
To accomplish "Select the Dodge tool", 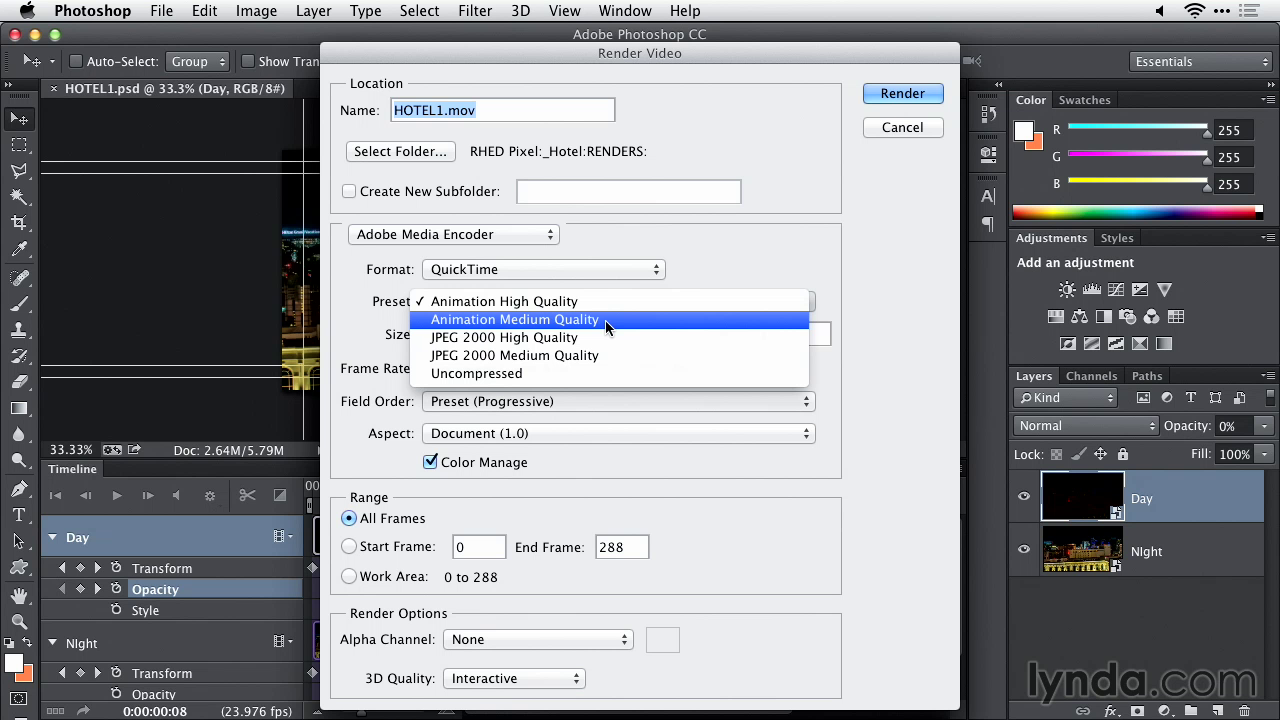I will [19, 461].
